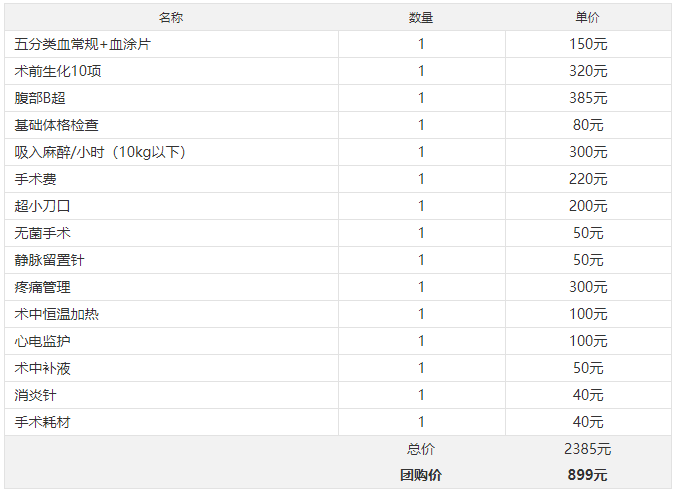Click the 总价 value 2385元
Viewport: 676px width, 494px height.
(x=588, y=449)
